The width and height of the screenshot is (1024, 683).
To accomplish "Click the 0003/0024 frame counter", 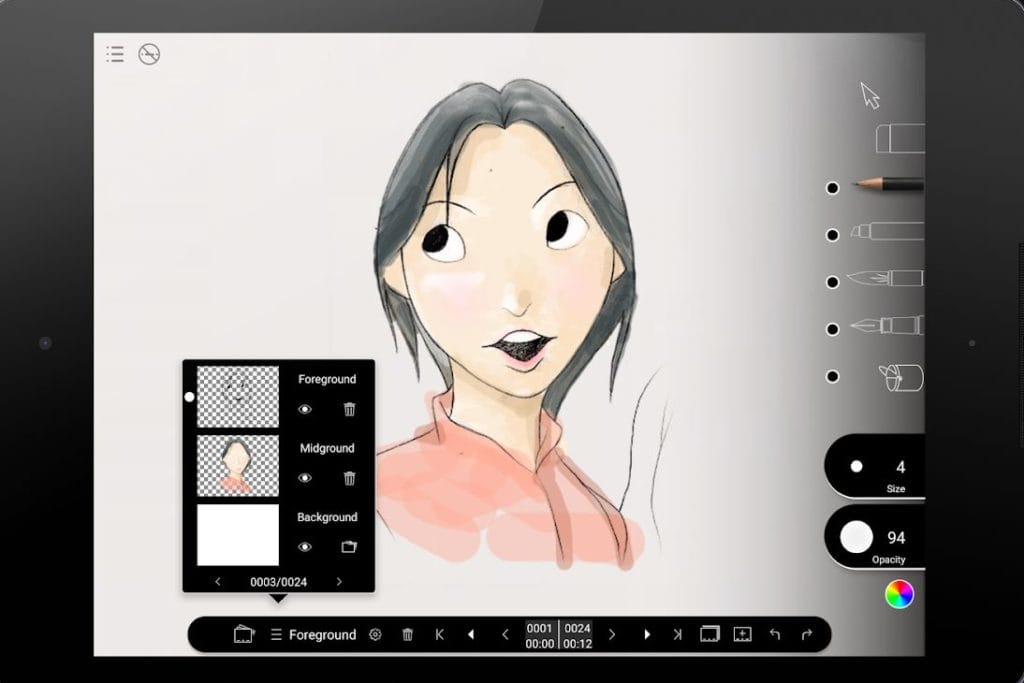I will 278,582.
